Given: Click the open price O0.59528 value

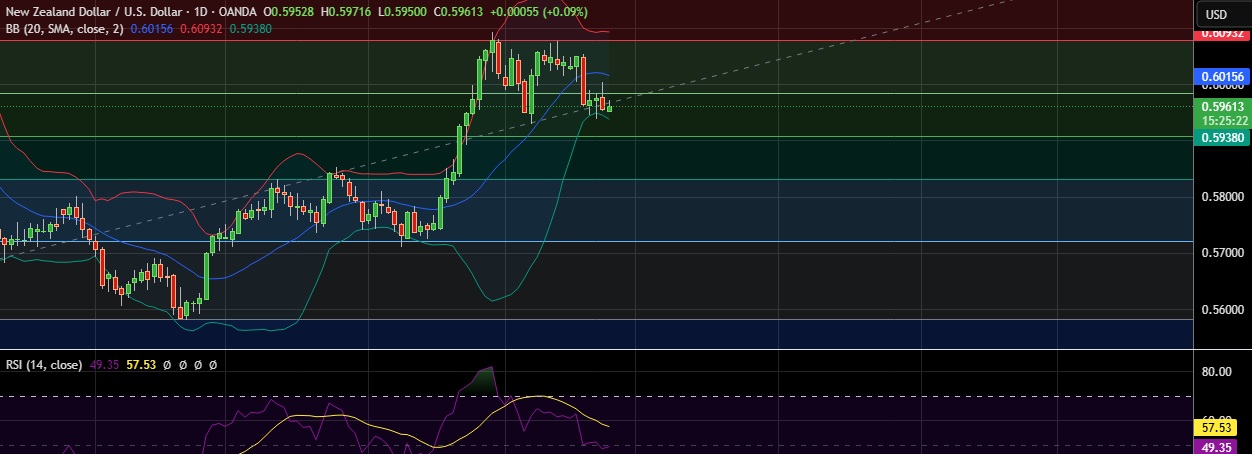Looking at the screenshot, I should coord(291,11).
